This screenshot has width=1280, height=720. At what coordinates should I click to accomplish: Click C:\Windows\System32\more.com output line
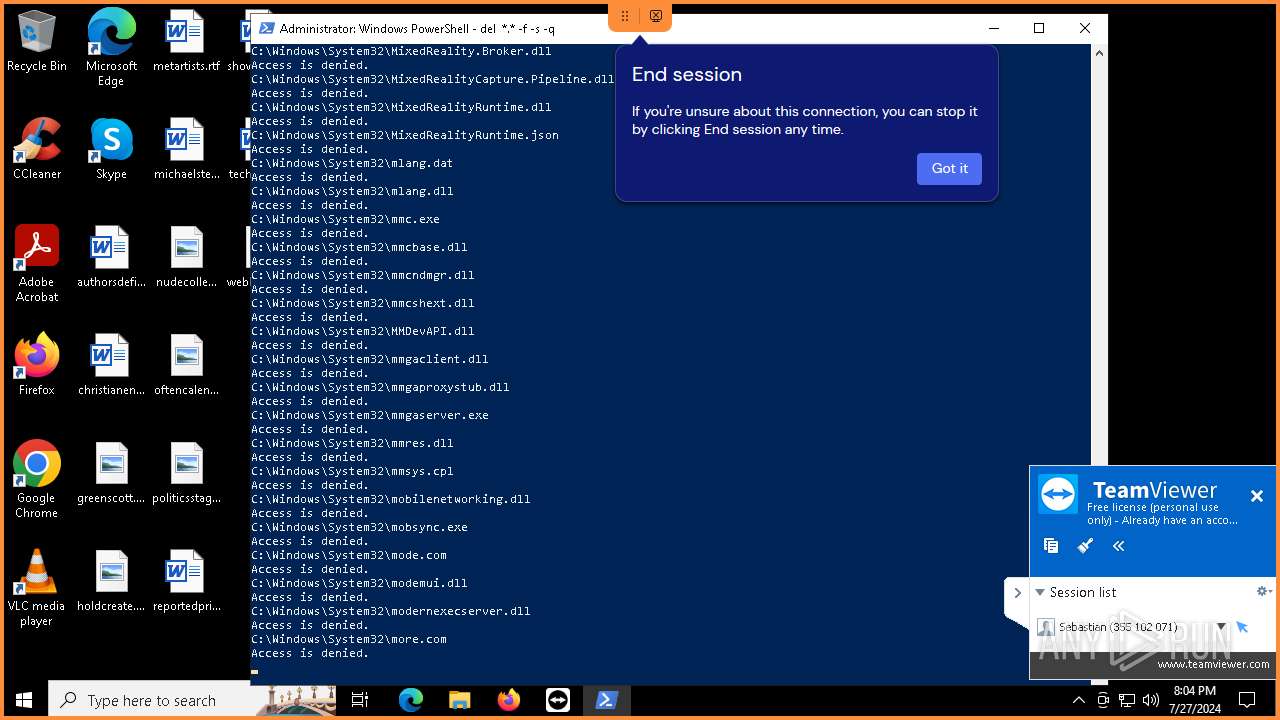pyautogui.click(x=349, y=639)
